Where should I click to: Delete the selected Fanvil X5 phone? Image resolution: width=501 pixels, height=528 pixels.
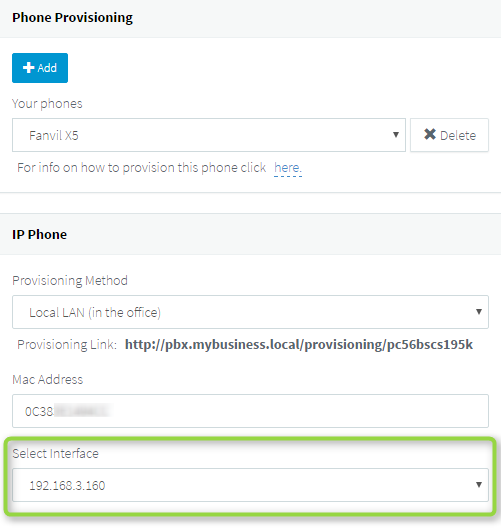(449, 135)
